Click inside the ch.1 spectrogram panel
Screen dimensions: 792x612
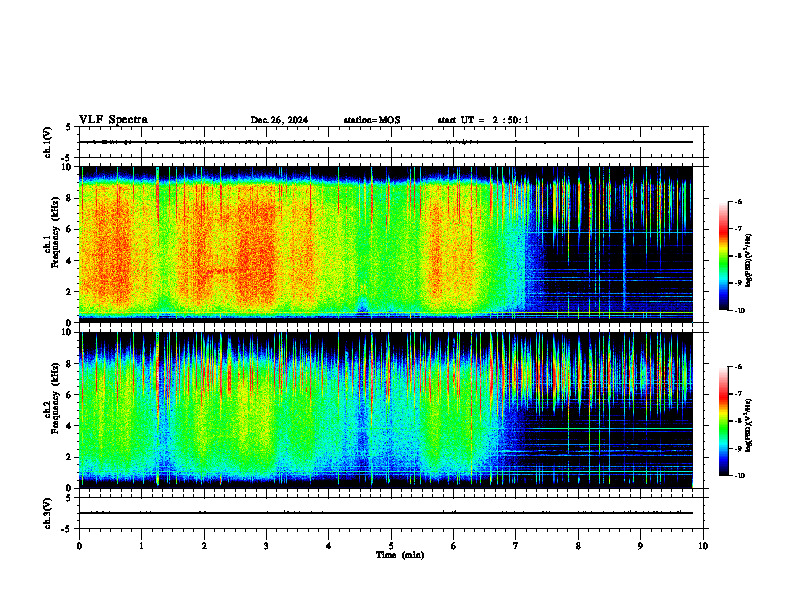click(385, 244)
